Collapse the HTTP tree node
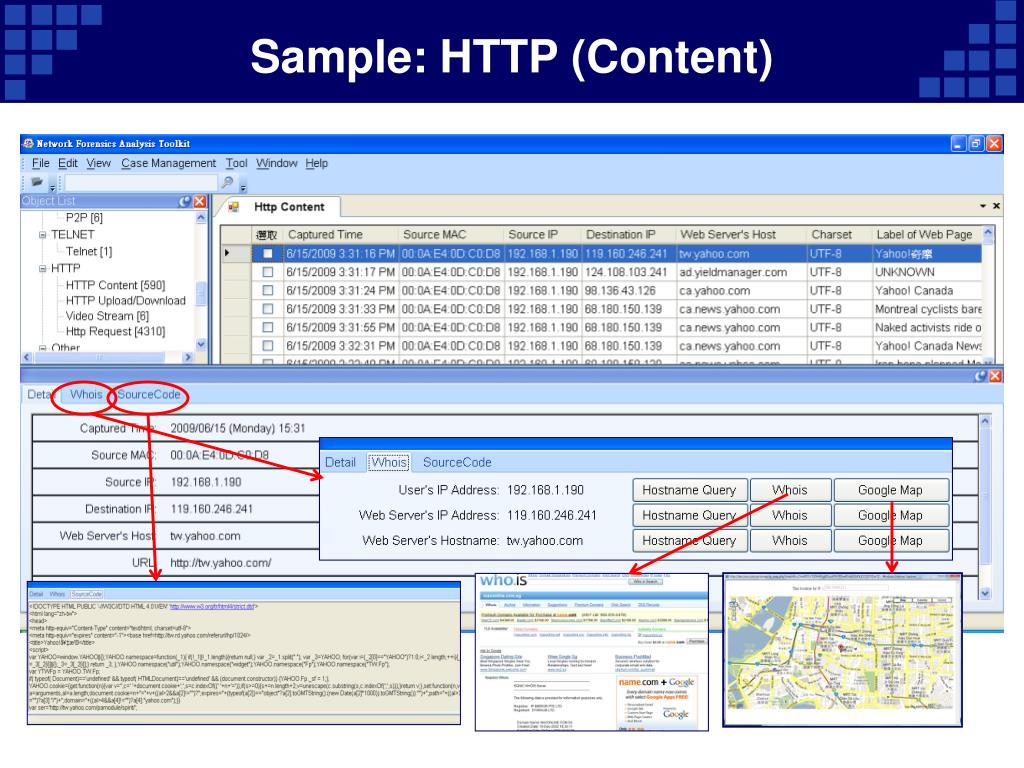 click(x=42, y=268)
